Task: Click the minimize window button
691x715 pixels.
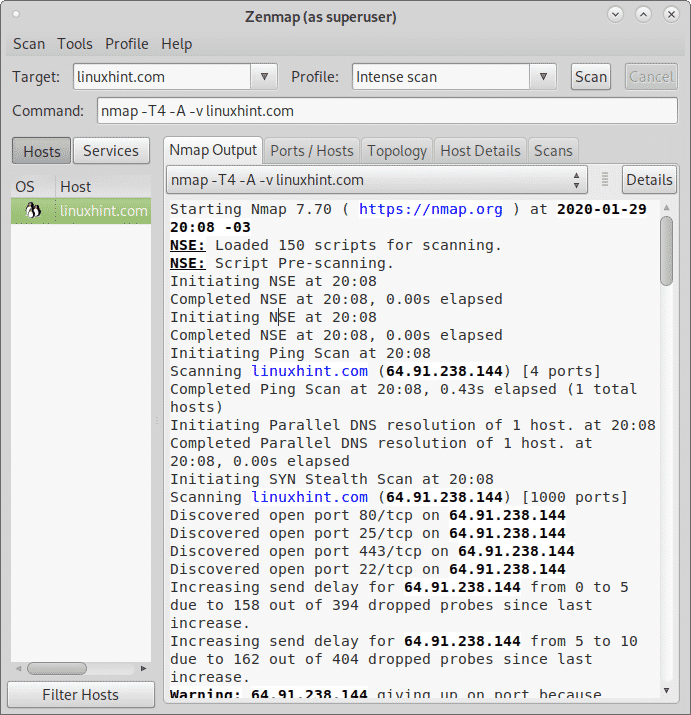Action: (617, 16)
